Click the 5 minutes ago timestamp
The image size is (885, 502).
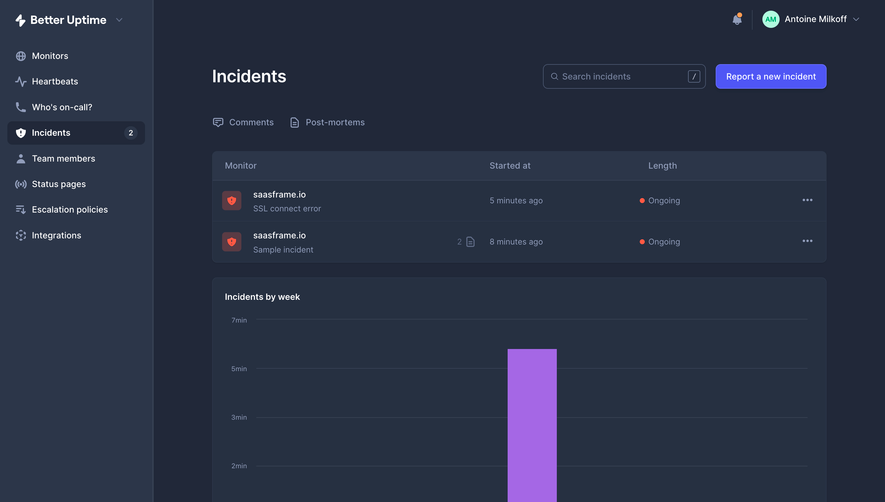tap(516, 200)
